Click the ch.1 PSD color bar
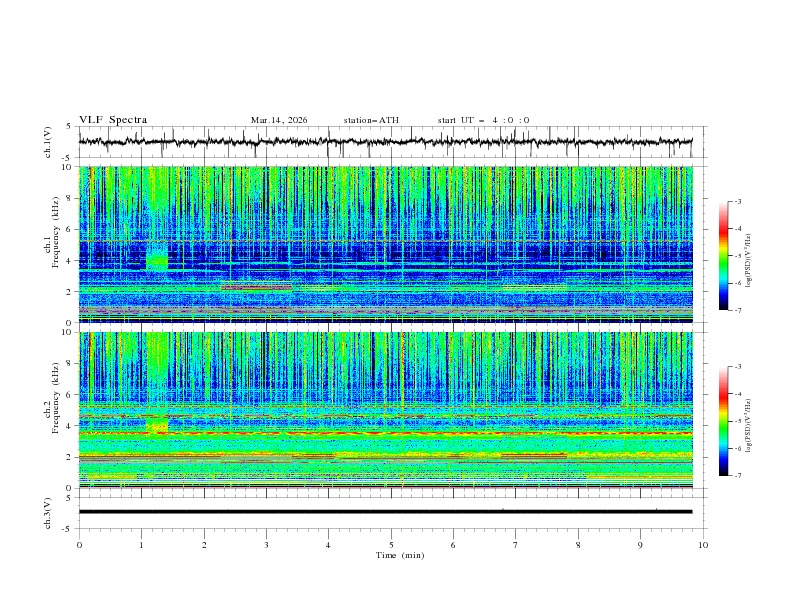The width and height of the screenshot is (792, 612). (724, 256)
